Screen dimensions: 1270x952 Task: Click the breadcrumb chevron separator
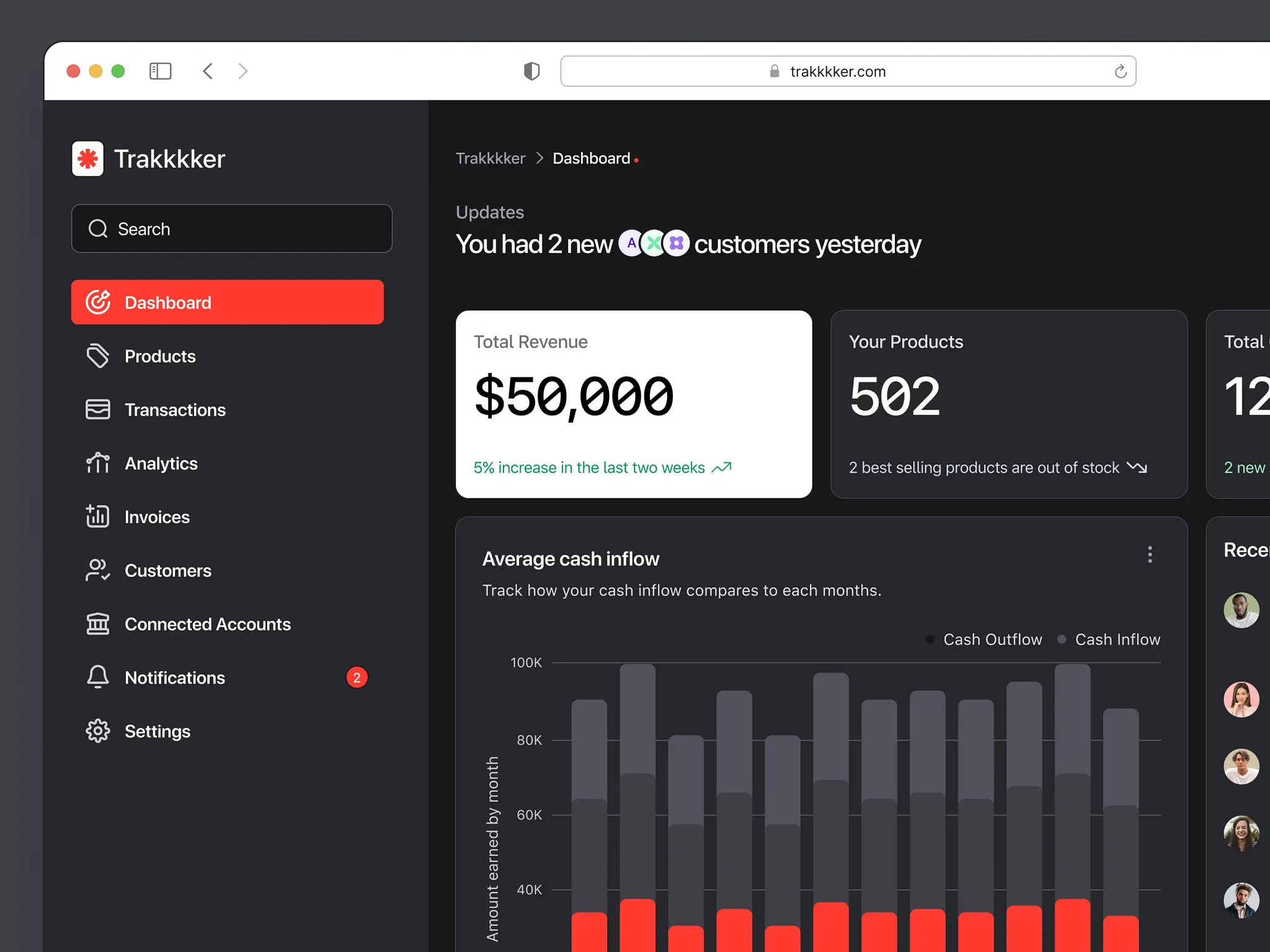(540, 159)
